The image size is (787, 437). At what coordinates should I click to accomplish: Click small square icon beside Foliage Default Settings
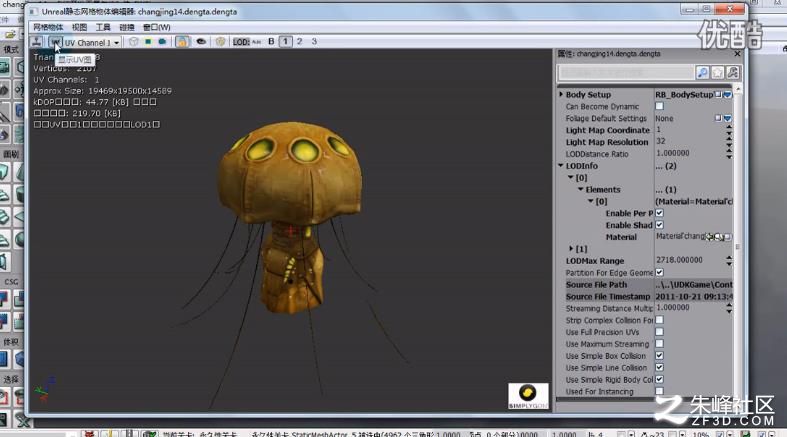(x=718, y=118)
